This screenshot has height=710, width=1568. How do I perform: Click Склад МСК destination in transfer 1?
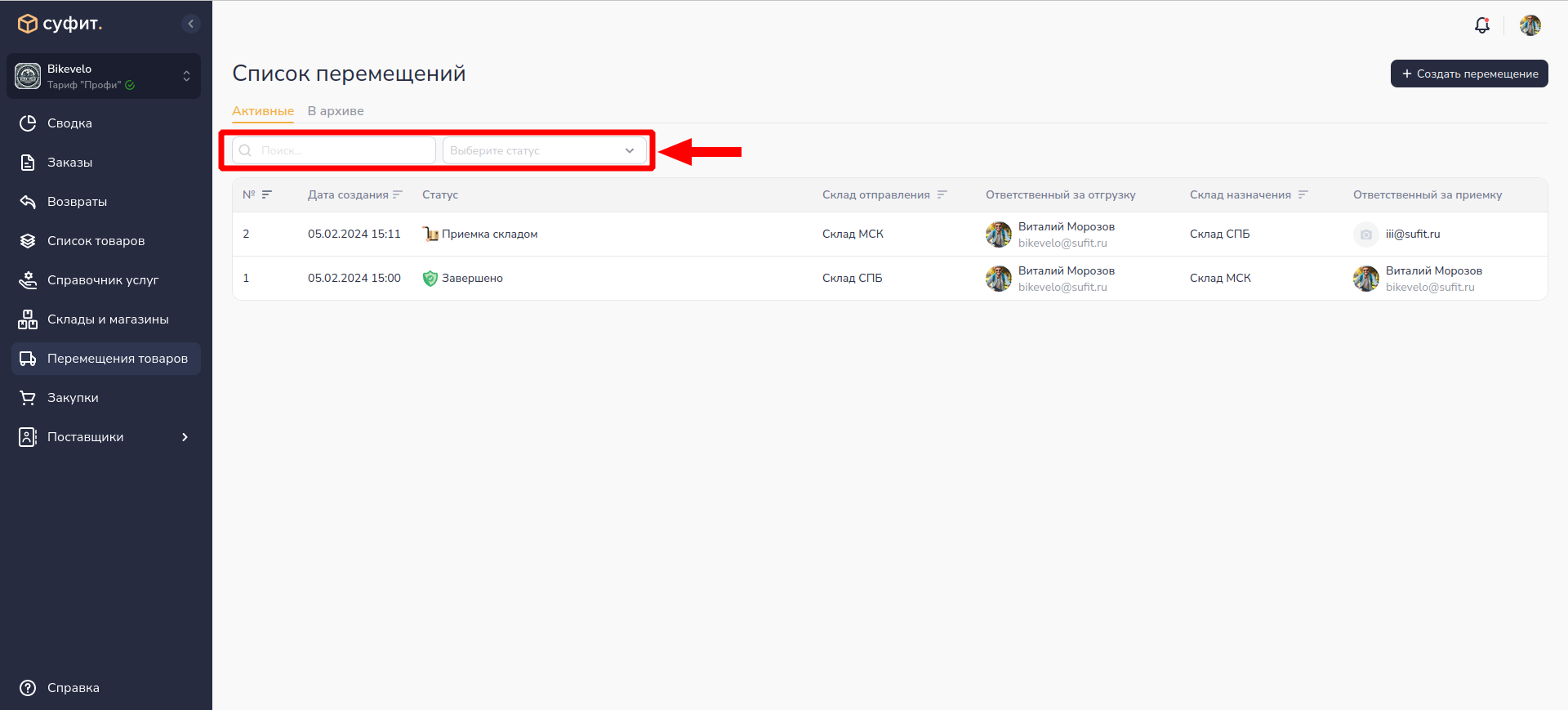pyautogui.click(x=1221, y=278)
